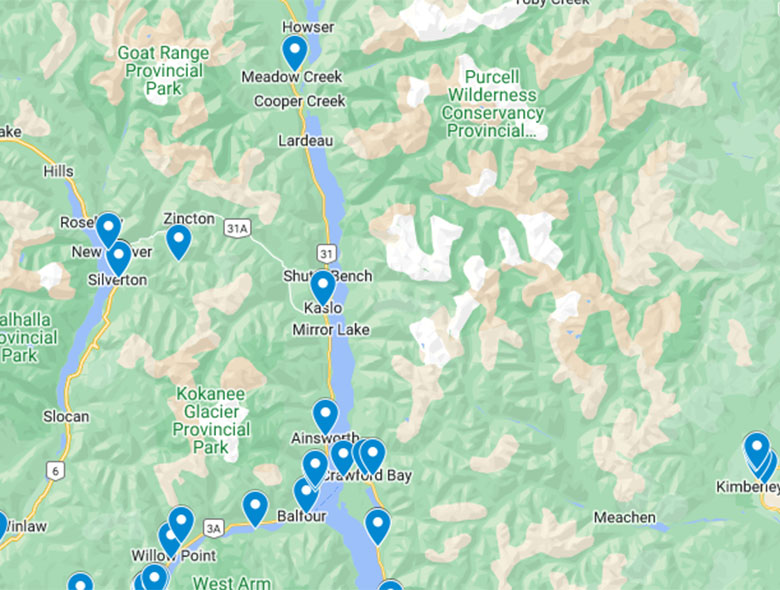Select the Purcell Wilderness Conservancy label
Image resolution: width=780 pixels, height=590 pixels.
(492, 104)
